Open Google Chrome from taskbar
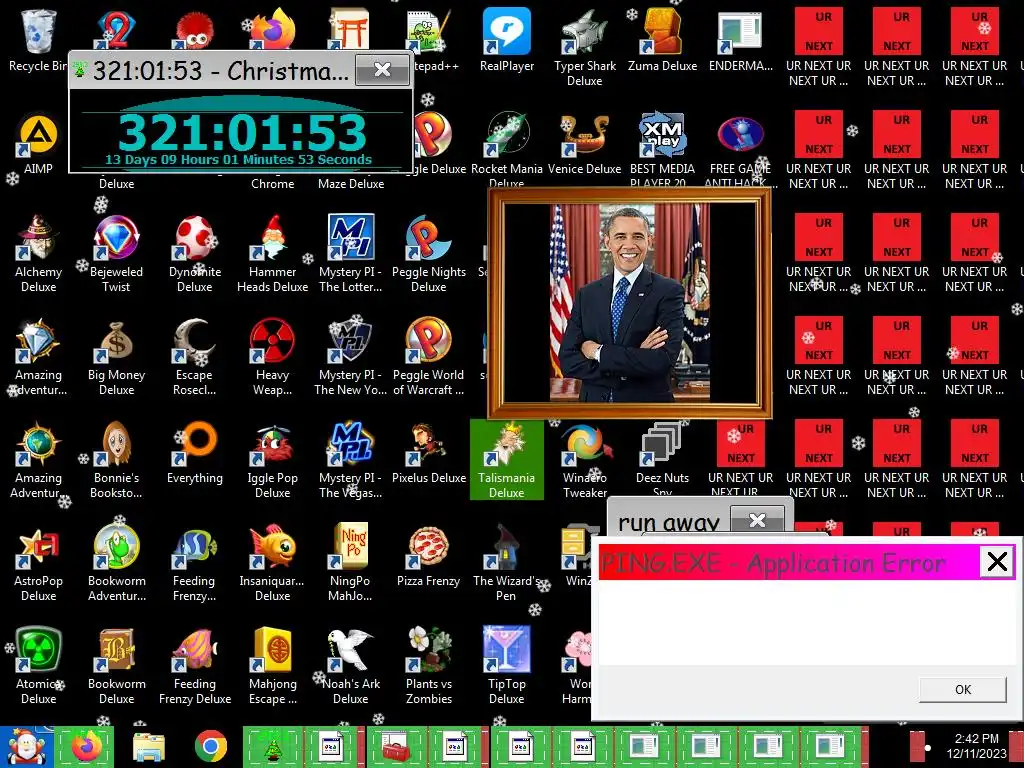This screenshot has height=768, width=1024. 210,746
